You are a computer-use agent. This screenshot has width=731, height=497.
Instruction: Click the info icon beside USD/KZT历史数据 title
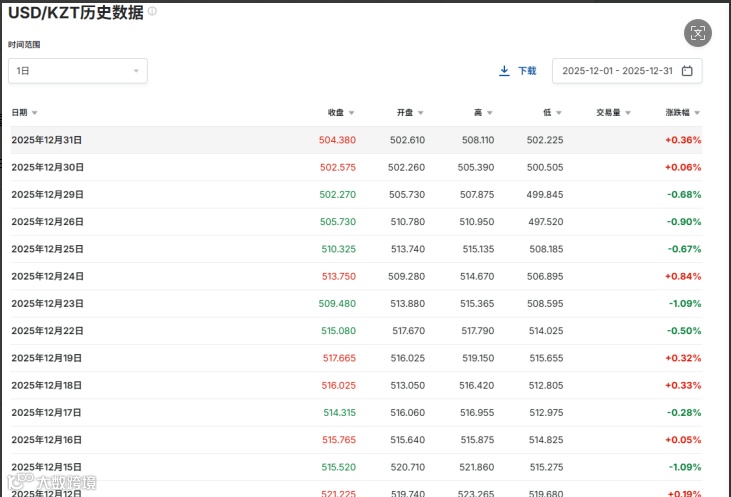point(152,11)
